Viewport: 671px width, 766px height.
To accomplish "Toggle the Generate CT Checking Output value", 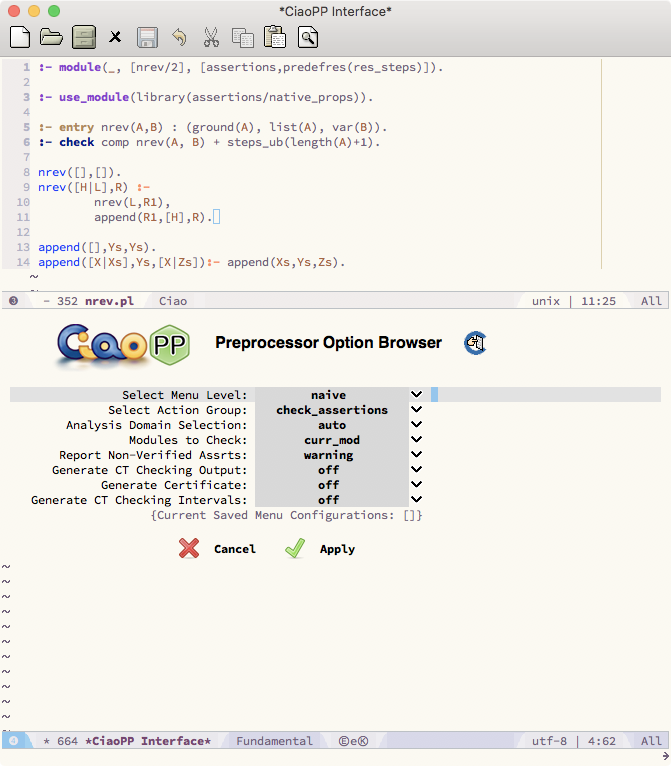I will pos(416,470).
